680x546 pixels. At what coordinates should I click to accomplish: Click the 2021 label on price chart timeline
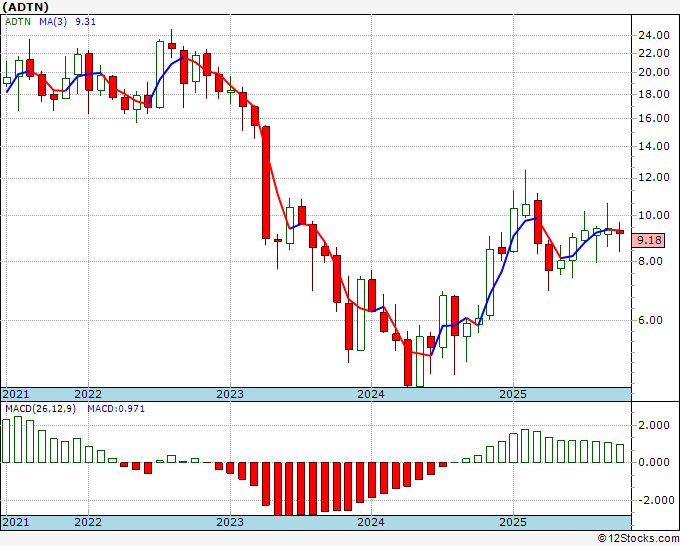point(16,394)
